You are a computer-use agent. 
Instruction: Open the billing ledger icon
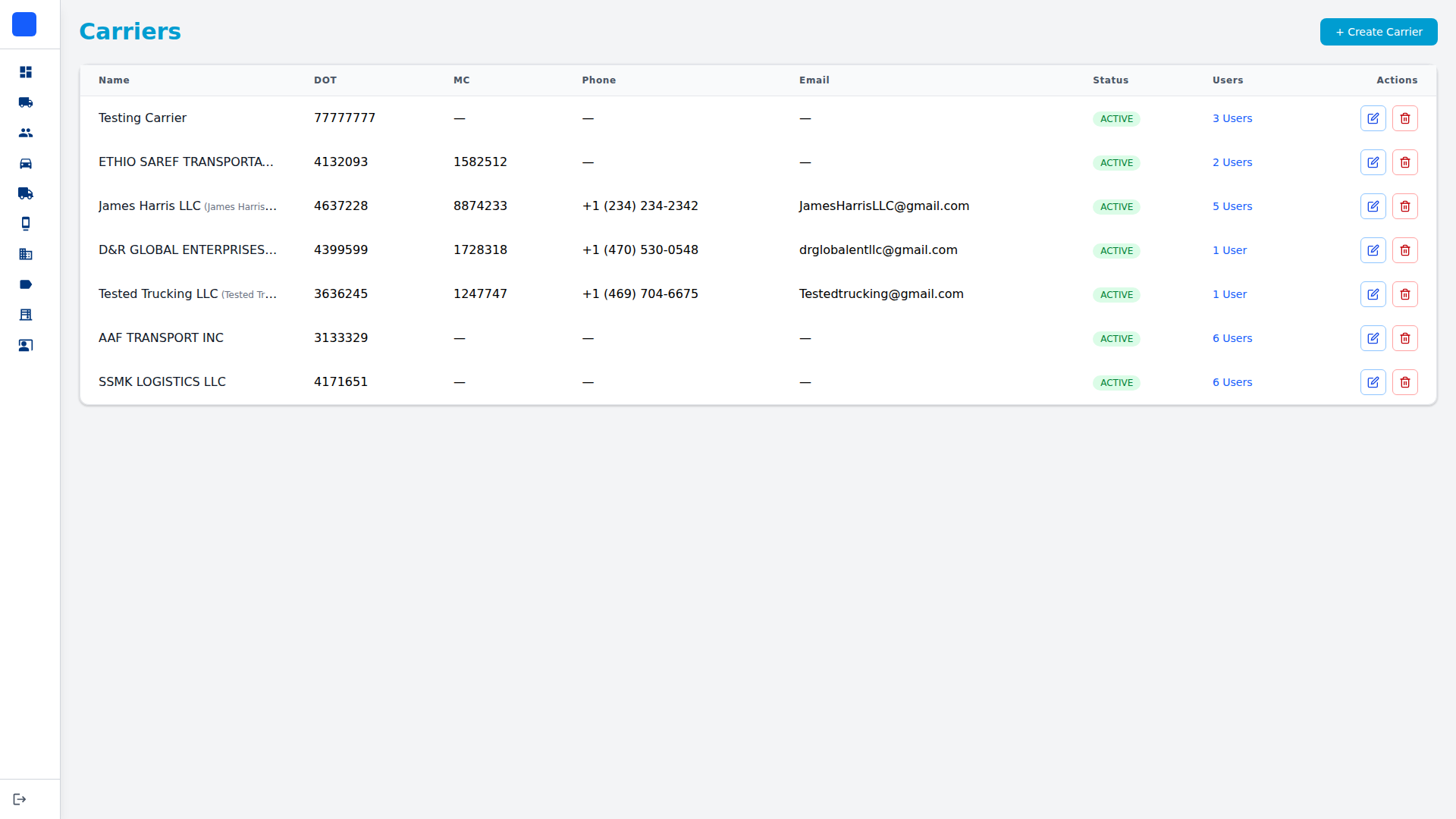[x=25, y=315]
